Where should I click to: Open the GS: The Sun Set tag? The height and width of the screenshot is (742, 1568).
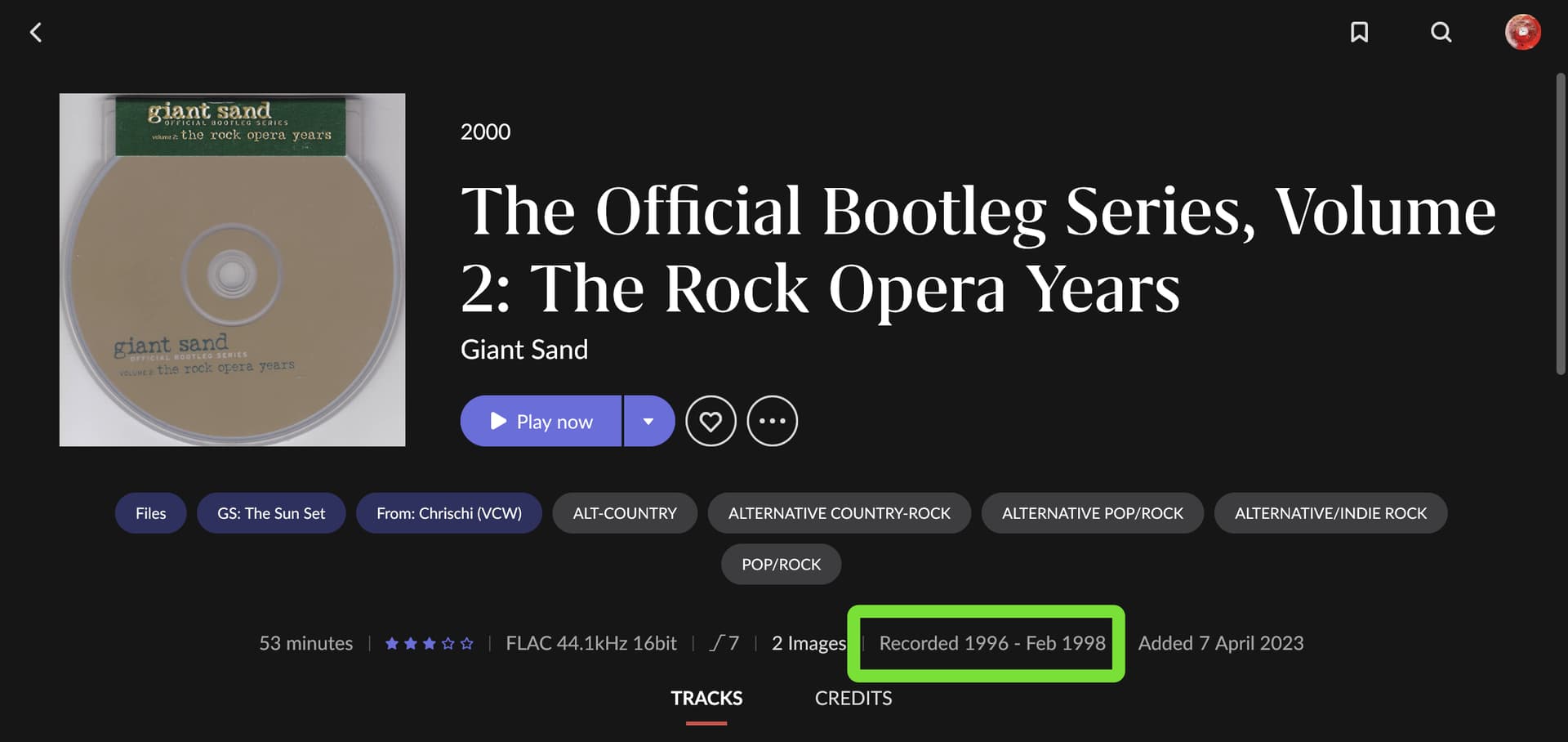pyautogui.click(x=271, y=513)
